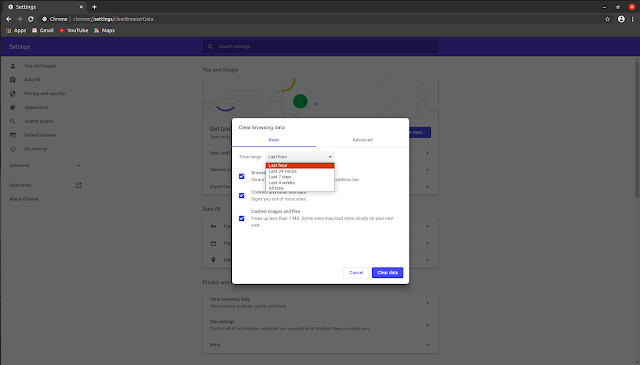This screenshot has width=640, height=365.
Task: Click the Search settings input field
Action: (320, 47)
